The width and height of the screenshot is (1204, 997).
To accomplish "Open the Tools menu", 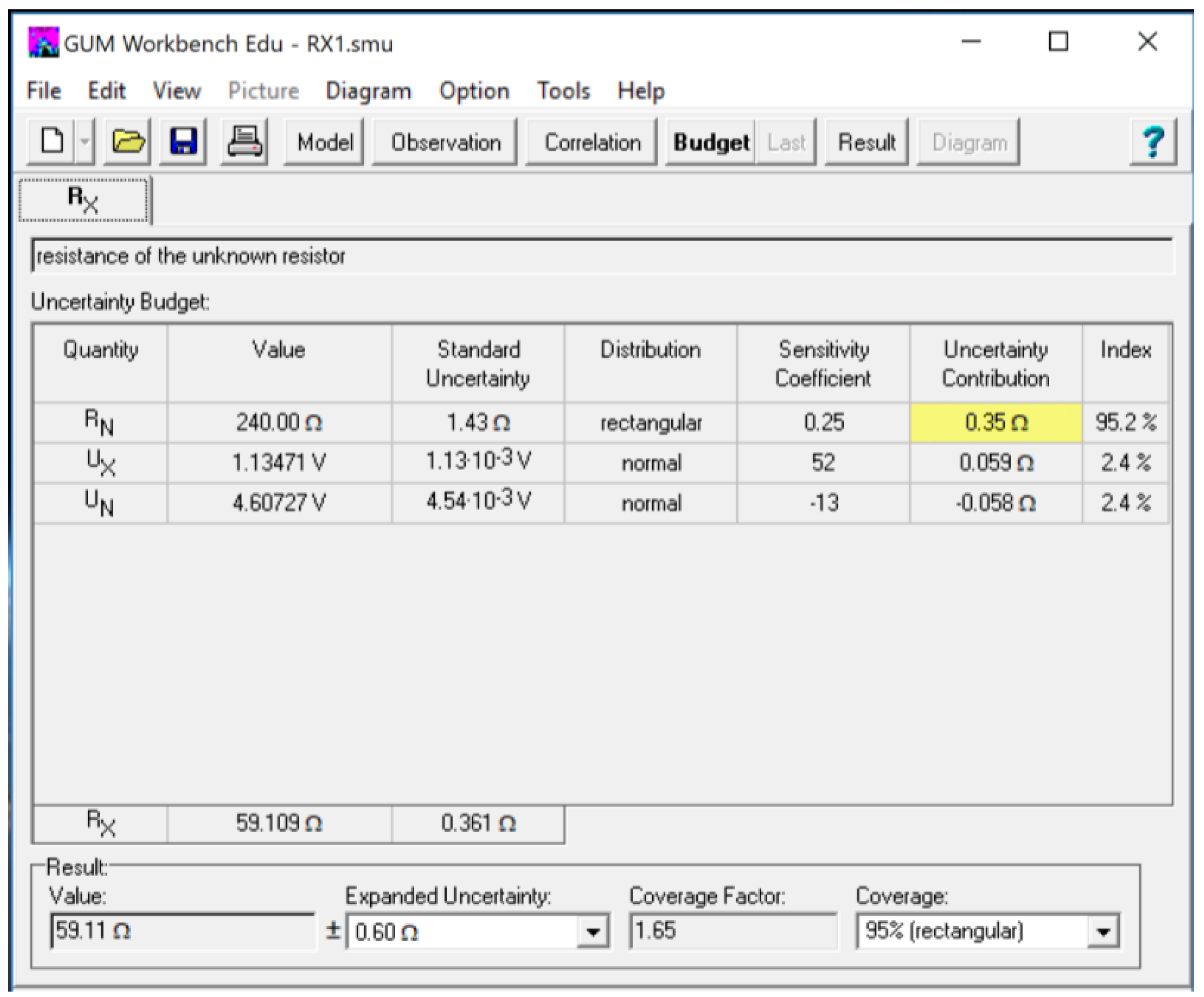I will (x=563, y=90).
